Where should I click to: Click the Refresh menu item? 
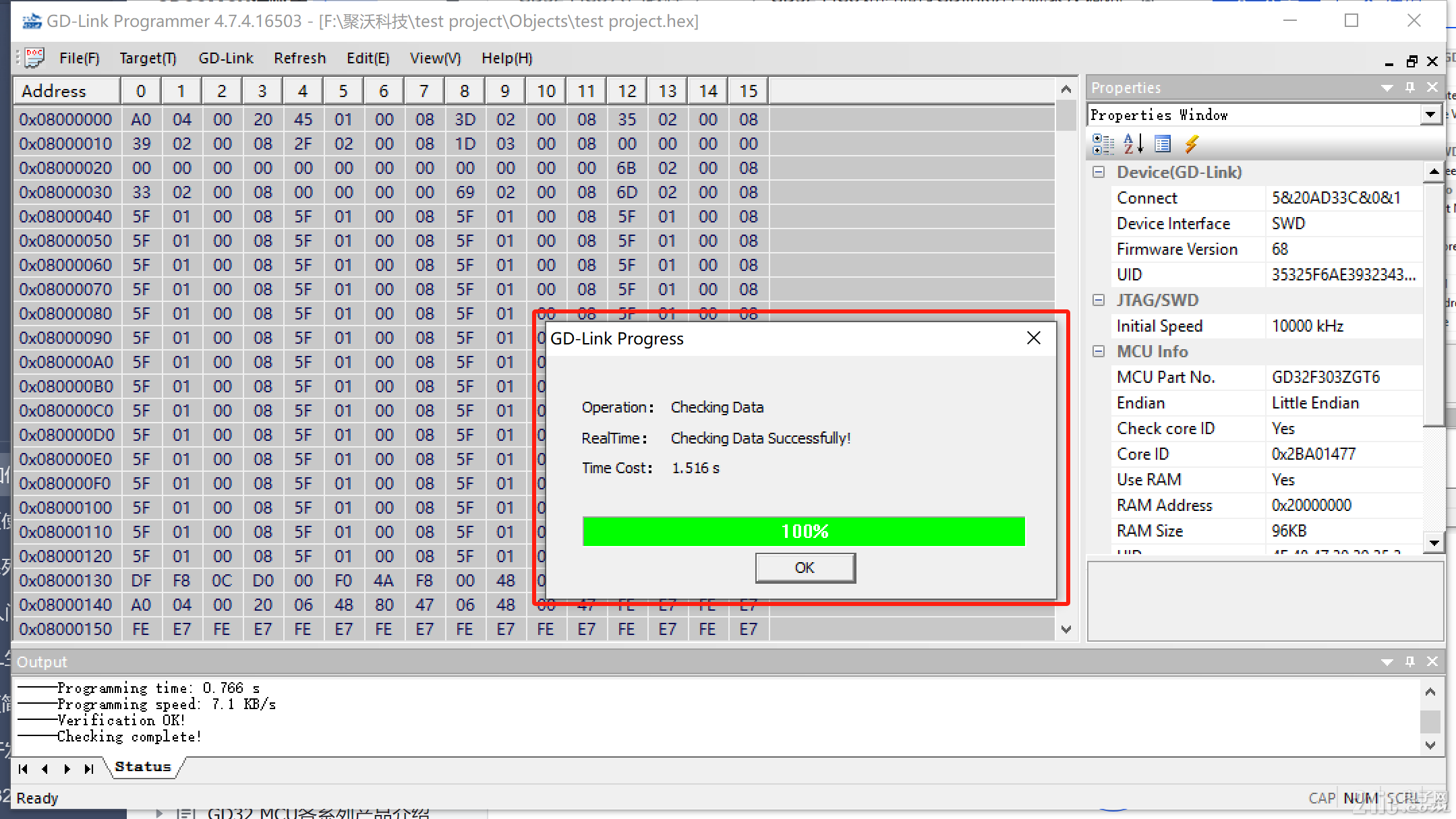tap(299, 59)
